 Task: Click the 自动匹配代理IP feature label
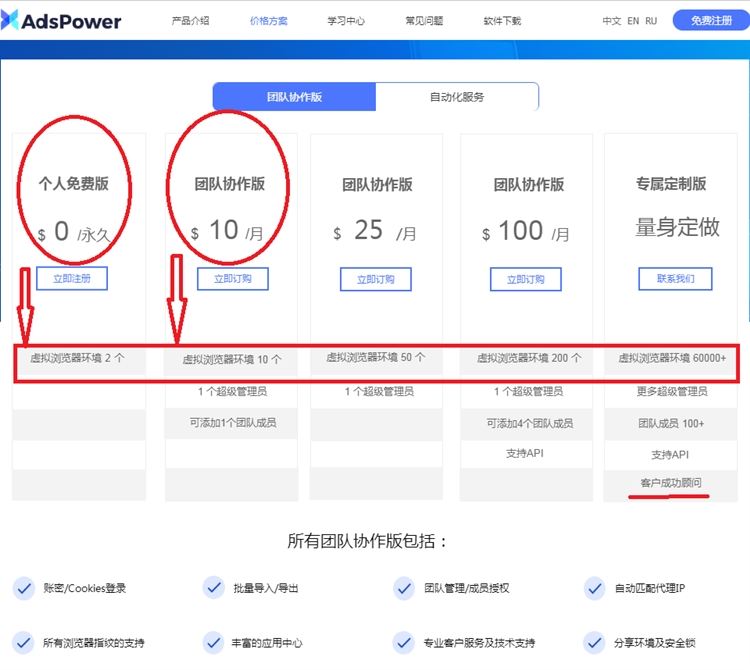650,588
